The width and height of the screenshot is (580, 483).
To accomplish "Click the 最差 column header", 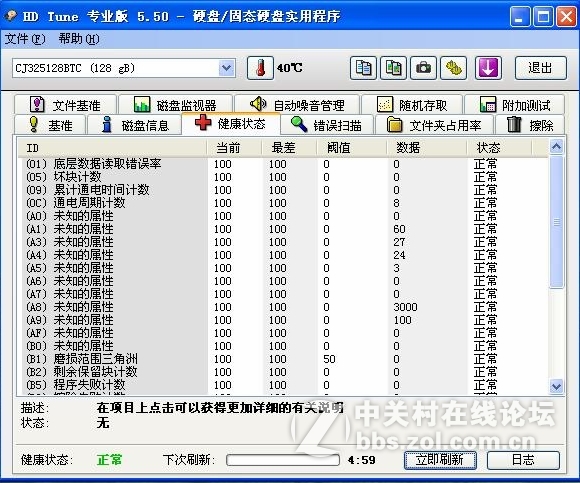I will 289,148.
